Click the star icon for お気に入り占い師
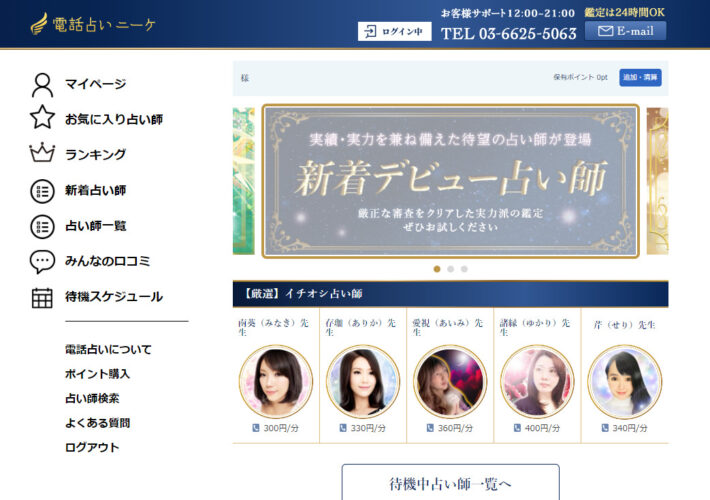710x500 pixels. click(42, 117)
